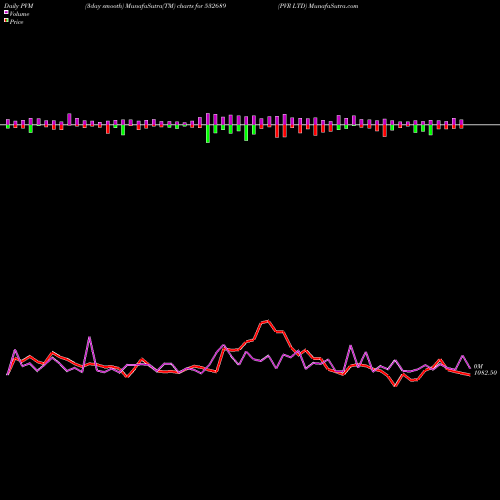
Task: Click the green-red Price legend swatch
Action: [6, 21]
